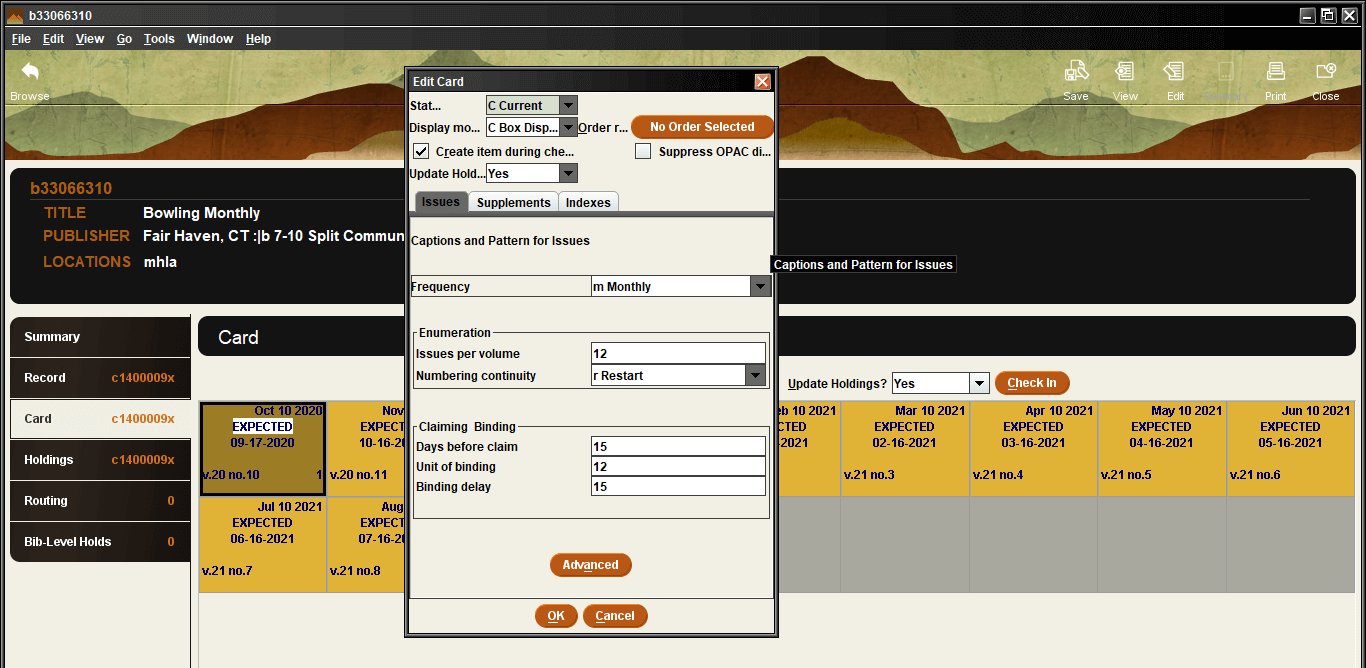Click the No Order Selected button

pos(702,127)
